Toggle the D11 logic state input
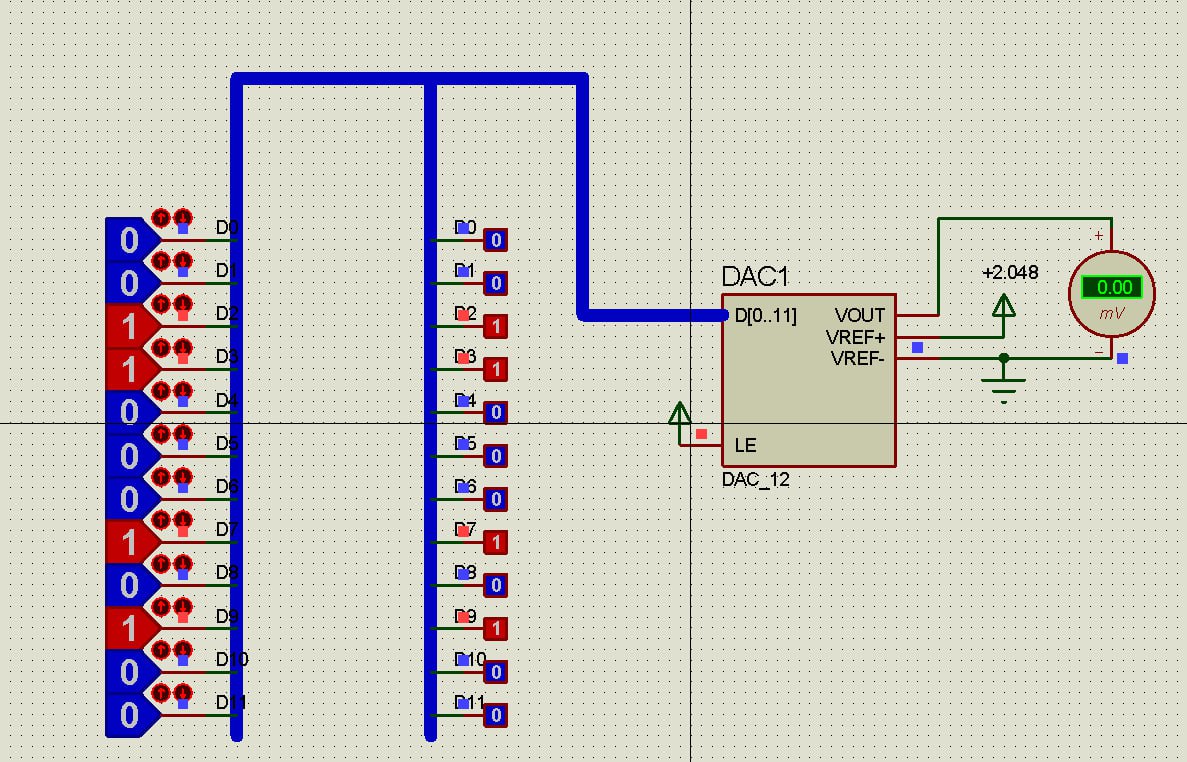 click(132, 714)
